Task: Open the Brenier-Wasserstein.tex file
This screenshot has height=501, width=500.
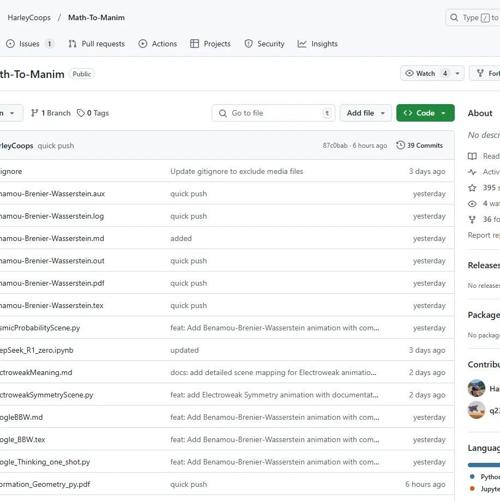Action: tap(52, 305)
